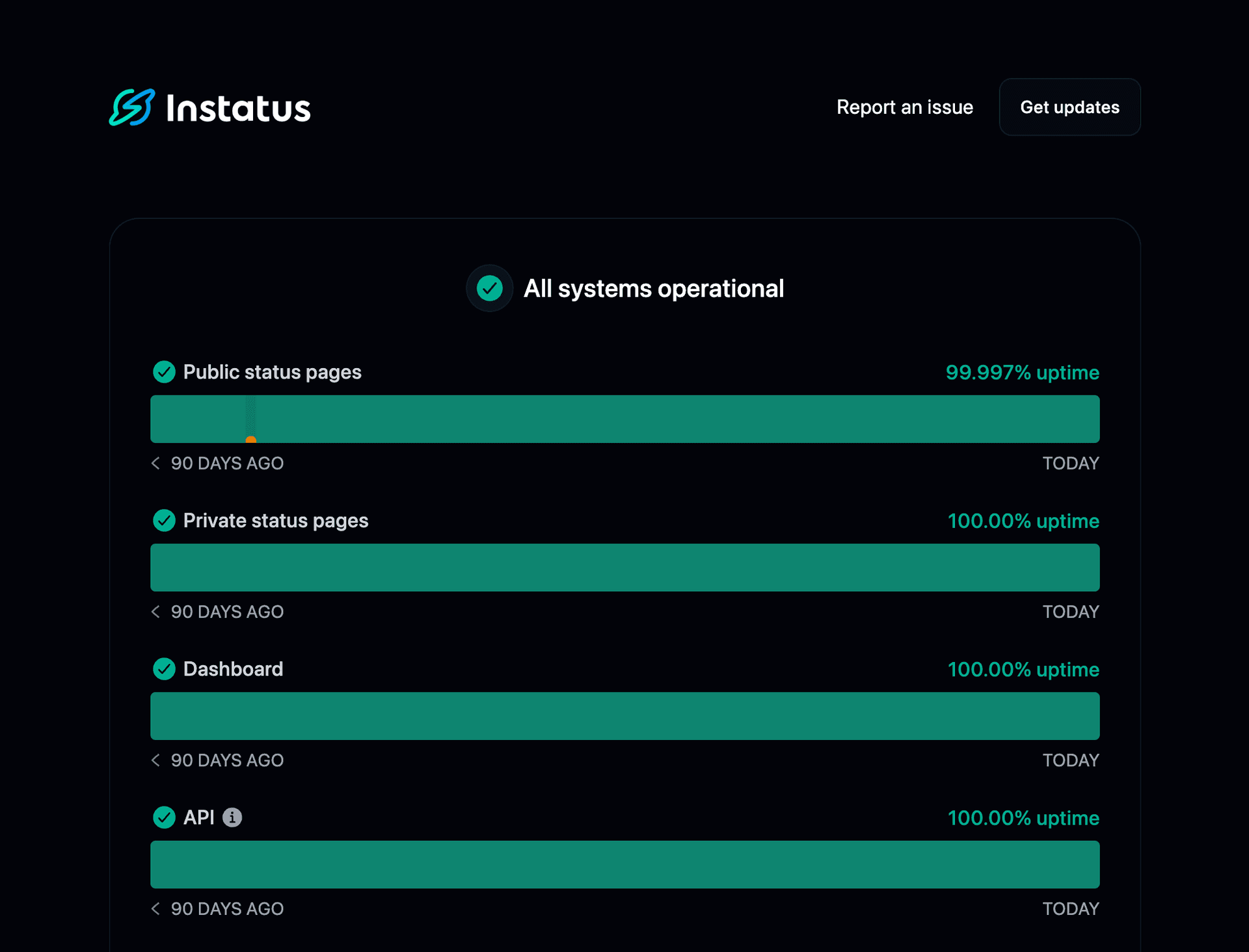This screenshot has height=952, width=1249.
Task: Select the 99.997% uptime text for Public status pages
Action: tap(1022, 373)
